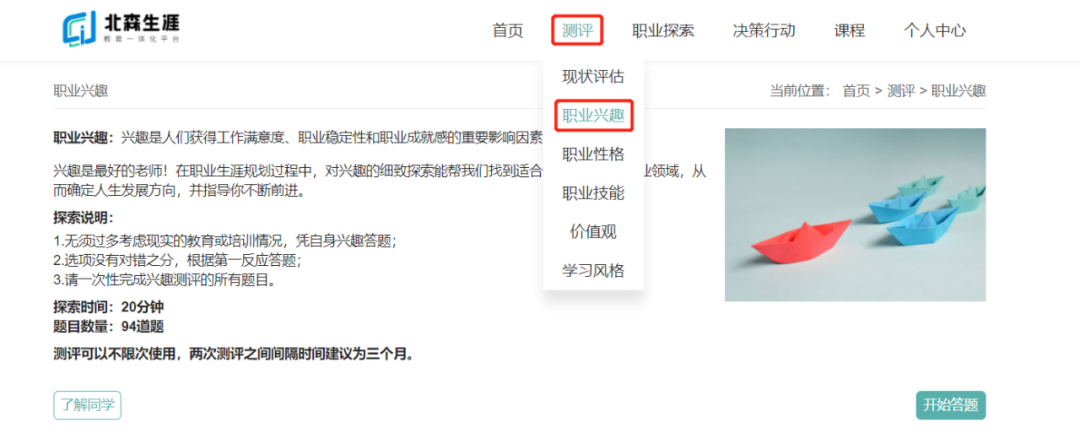Open the 测评 navigation menu
The width and height of the screenshot is (1080, 444).
[577, 30]
